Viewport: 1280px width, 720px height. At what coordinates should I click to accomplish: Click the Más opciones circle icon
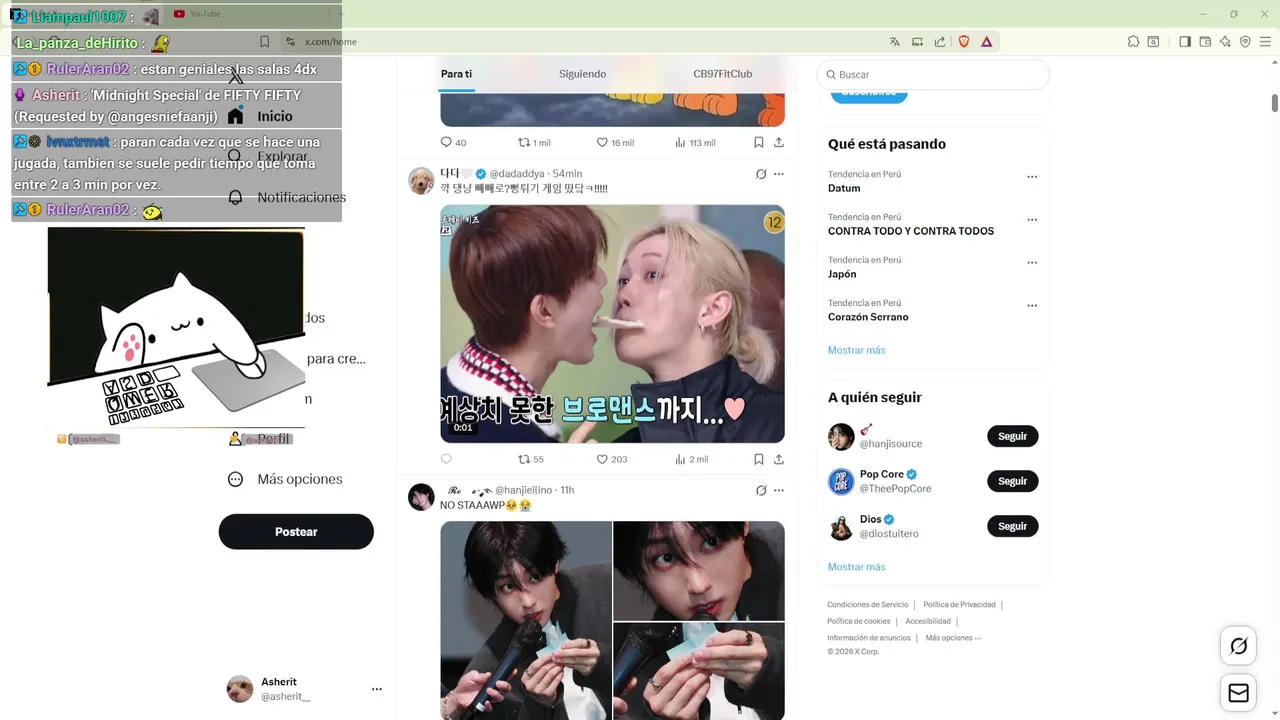(236, 479)
